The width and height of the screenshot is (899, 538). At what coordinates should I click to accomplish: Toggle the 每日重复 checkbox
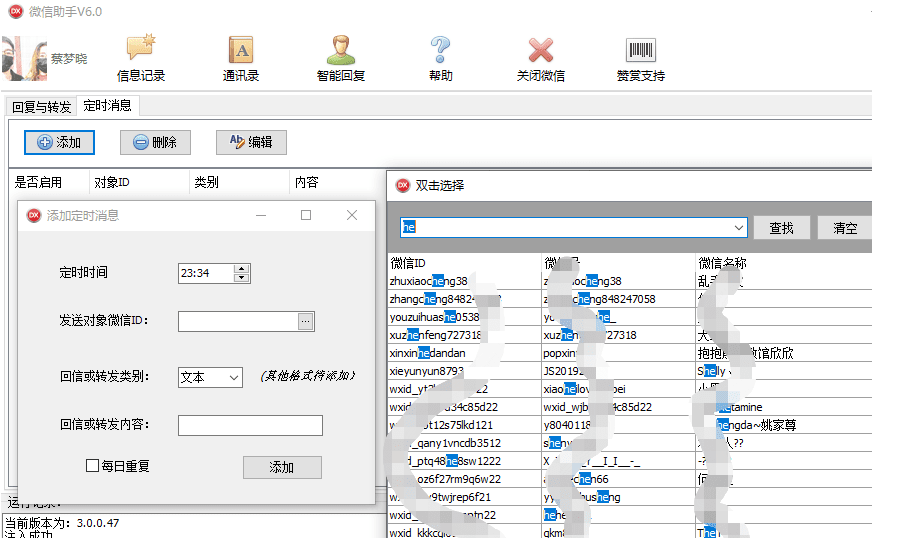pyautogui.click(x=92, y=465)
